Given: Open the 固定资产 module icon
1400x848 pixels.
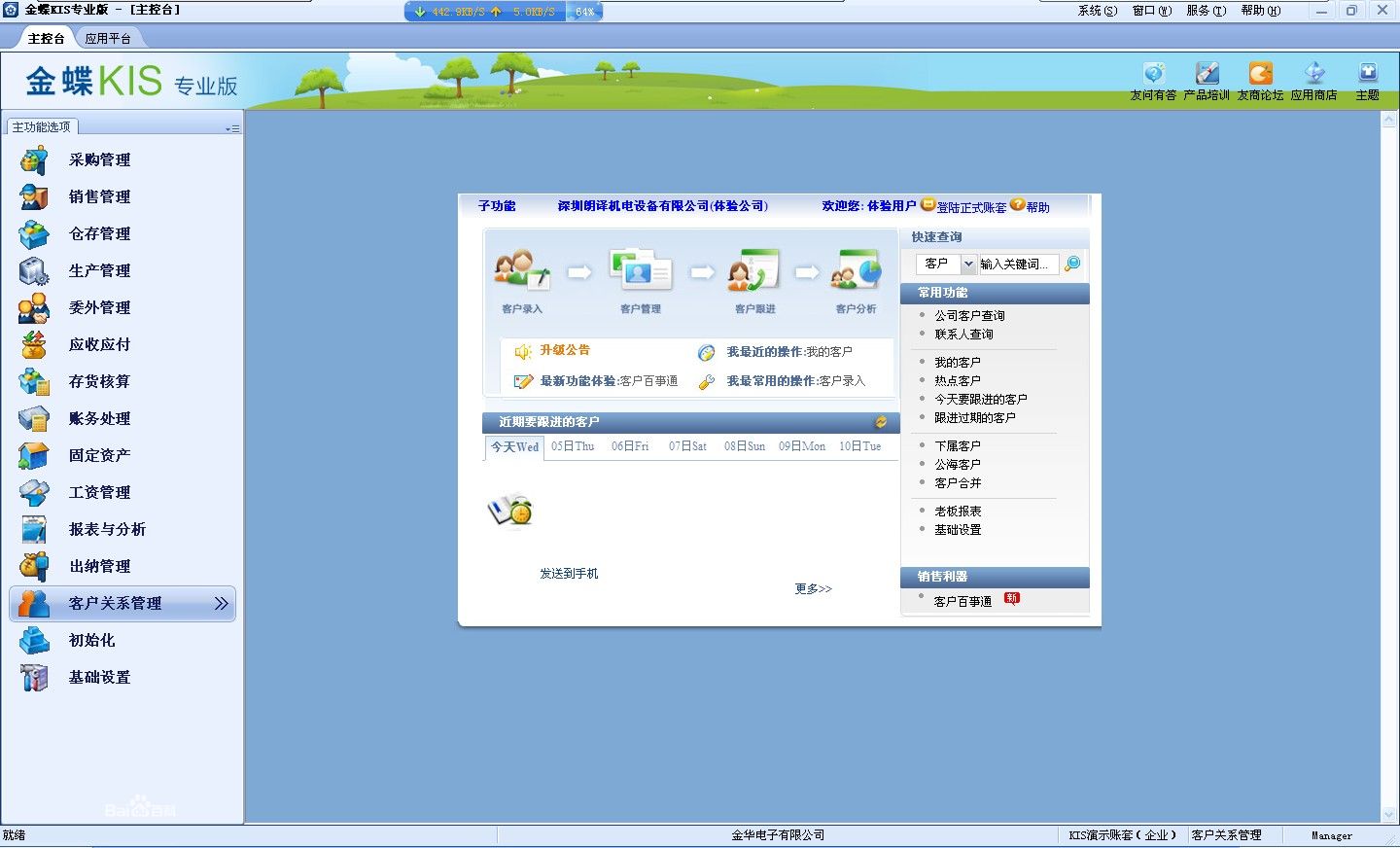Looking at the screenshot, I should (x=34, y=455).
